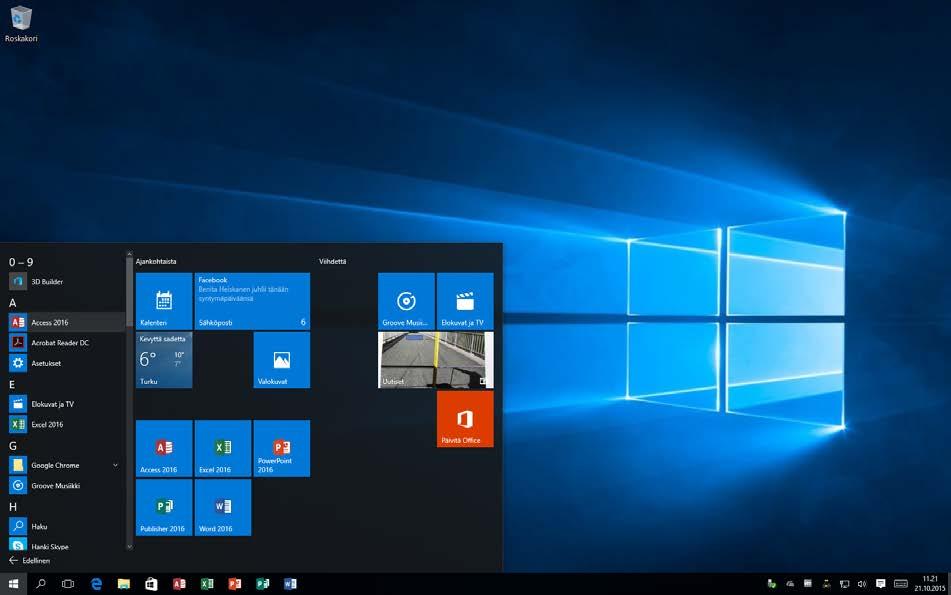Image resolution: width=951 pixels, height=595 pixels.
Task: Click the clock showing 11.21
Action: click(x=930, y=583)
